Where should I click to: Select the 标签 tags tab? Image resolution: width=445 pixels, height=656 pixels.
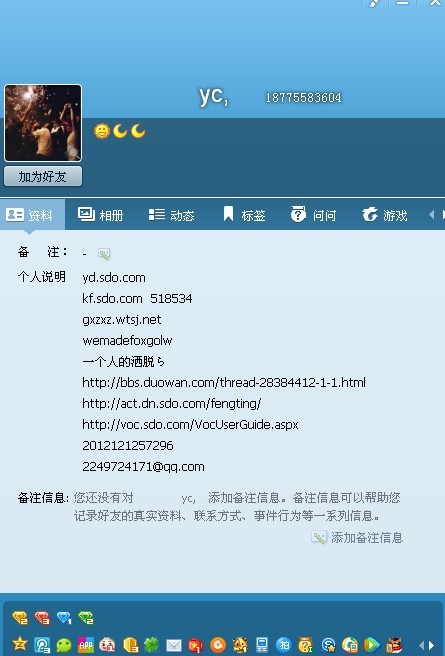[x=244, y=215]
